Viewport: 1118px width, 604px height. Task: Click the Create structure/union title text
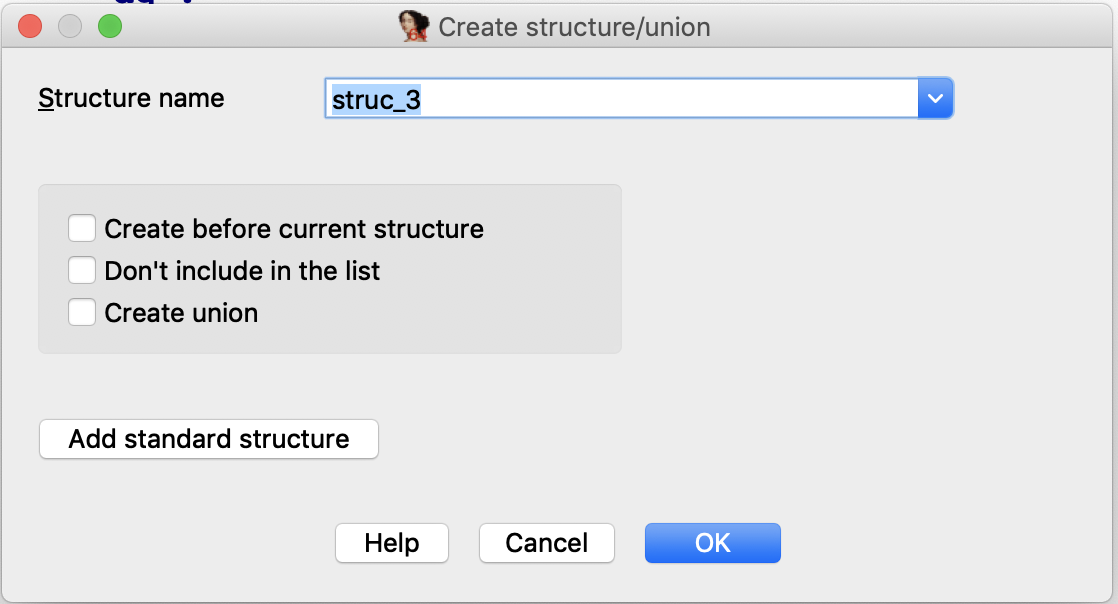tap(574, 27)
